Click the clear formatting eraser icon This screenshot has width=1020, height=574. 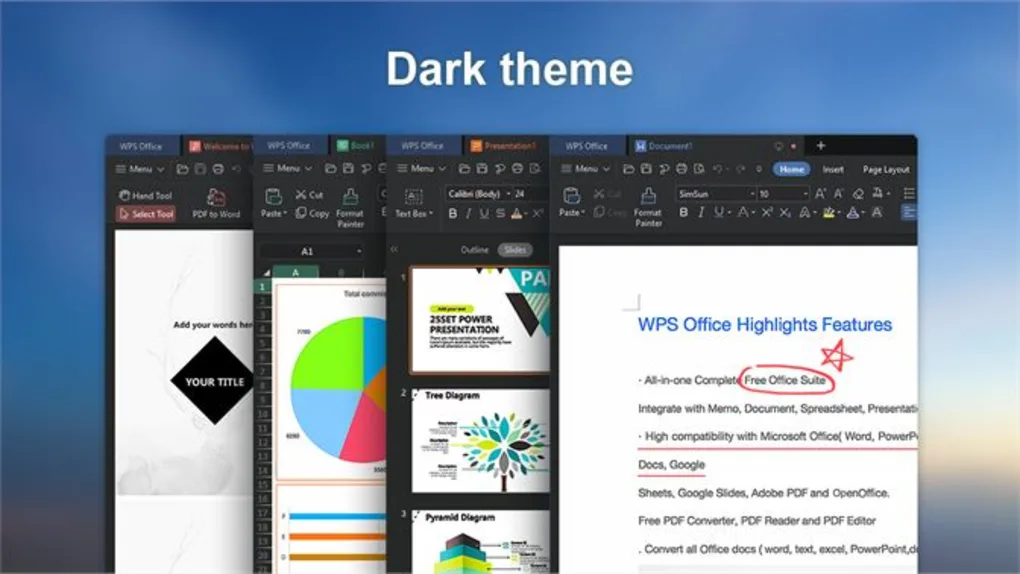[857, 194]
